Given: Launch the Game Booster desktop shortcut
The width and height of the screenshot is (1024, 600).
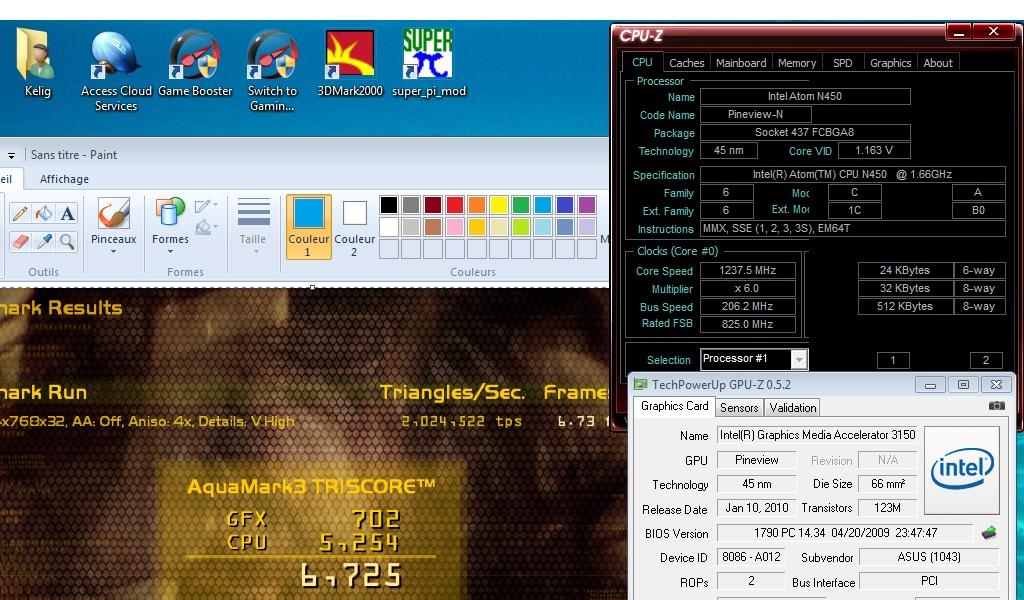Looking at the screenshot, I should click(x=195, y=63).
